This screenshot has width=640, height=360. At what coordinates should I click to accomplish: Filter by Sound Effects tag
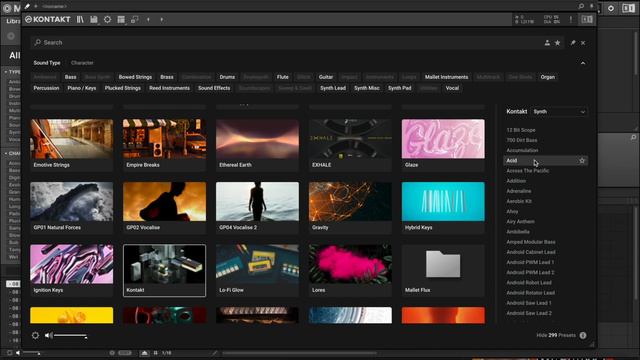214,88
